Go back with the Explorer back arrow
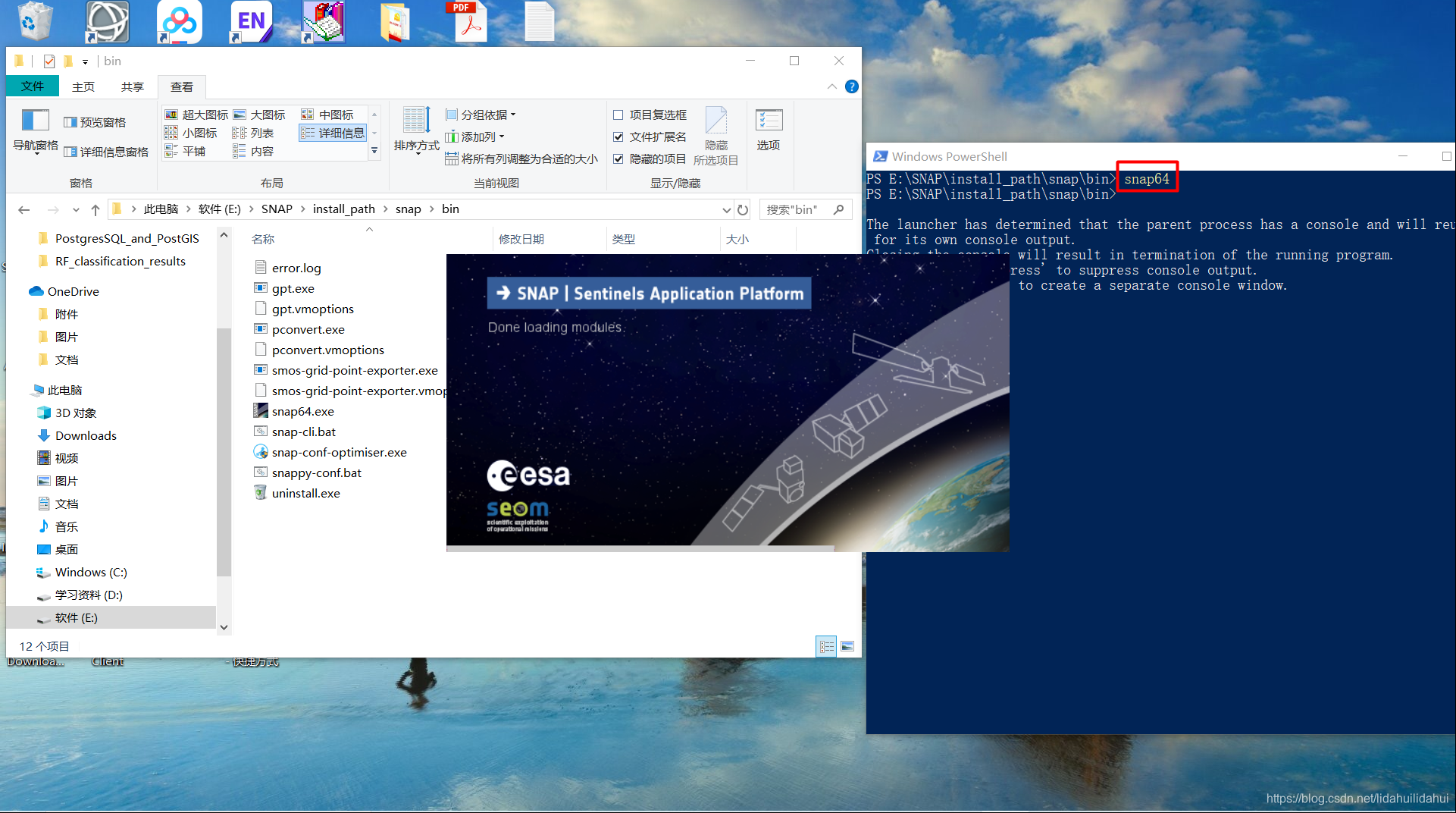 [24, 209]
